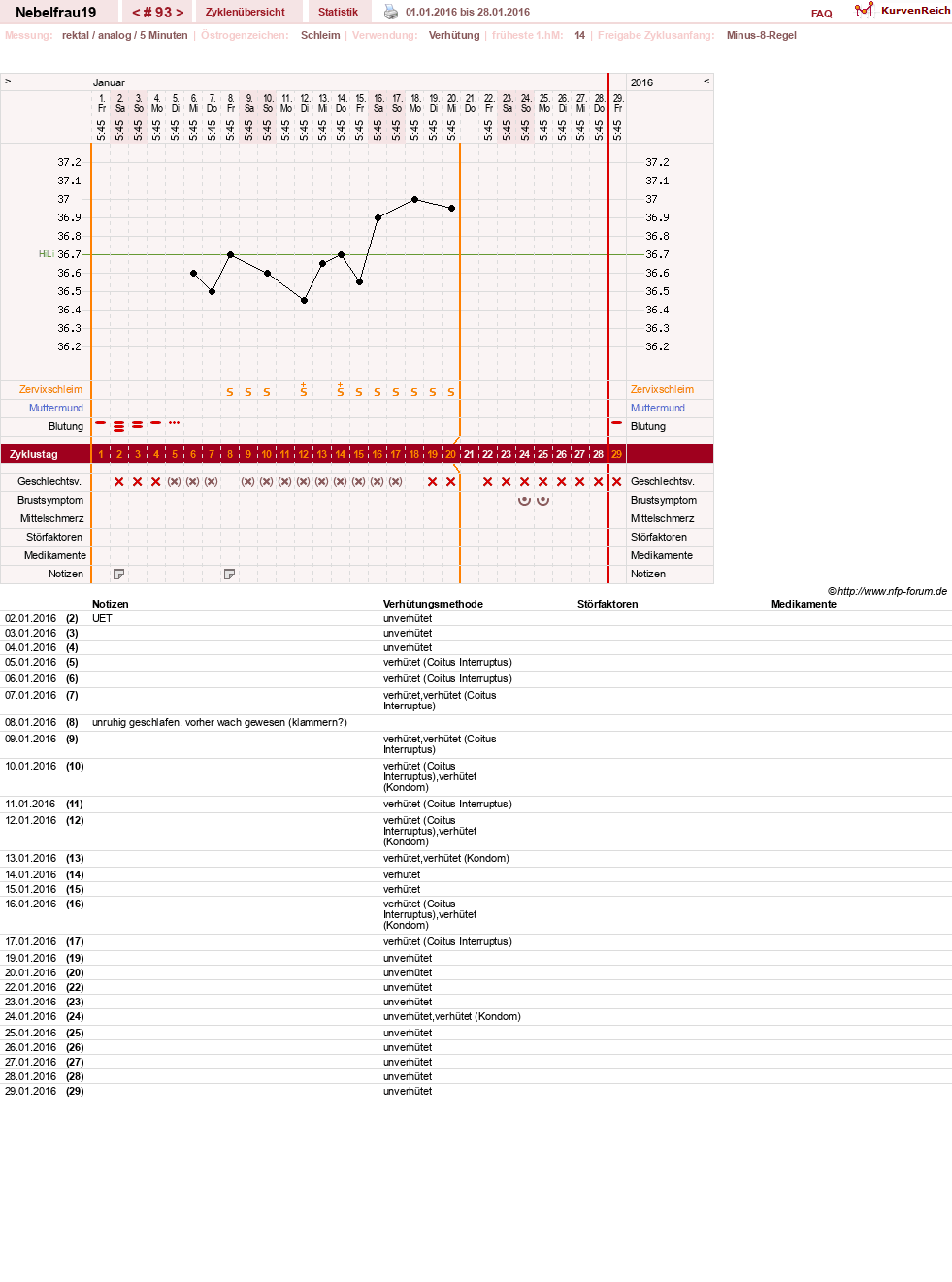
Task: Click the S+ cervical mucus symbol on day 14
Action: coord(341,390)
